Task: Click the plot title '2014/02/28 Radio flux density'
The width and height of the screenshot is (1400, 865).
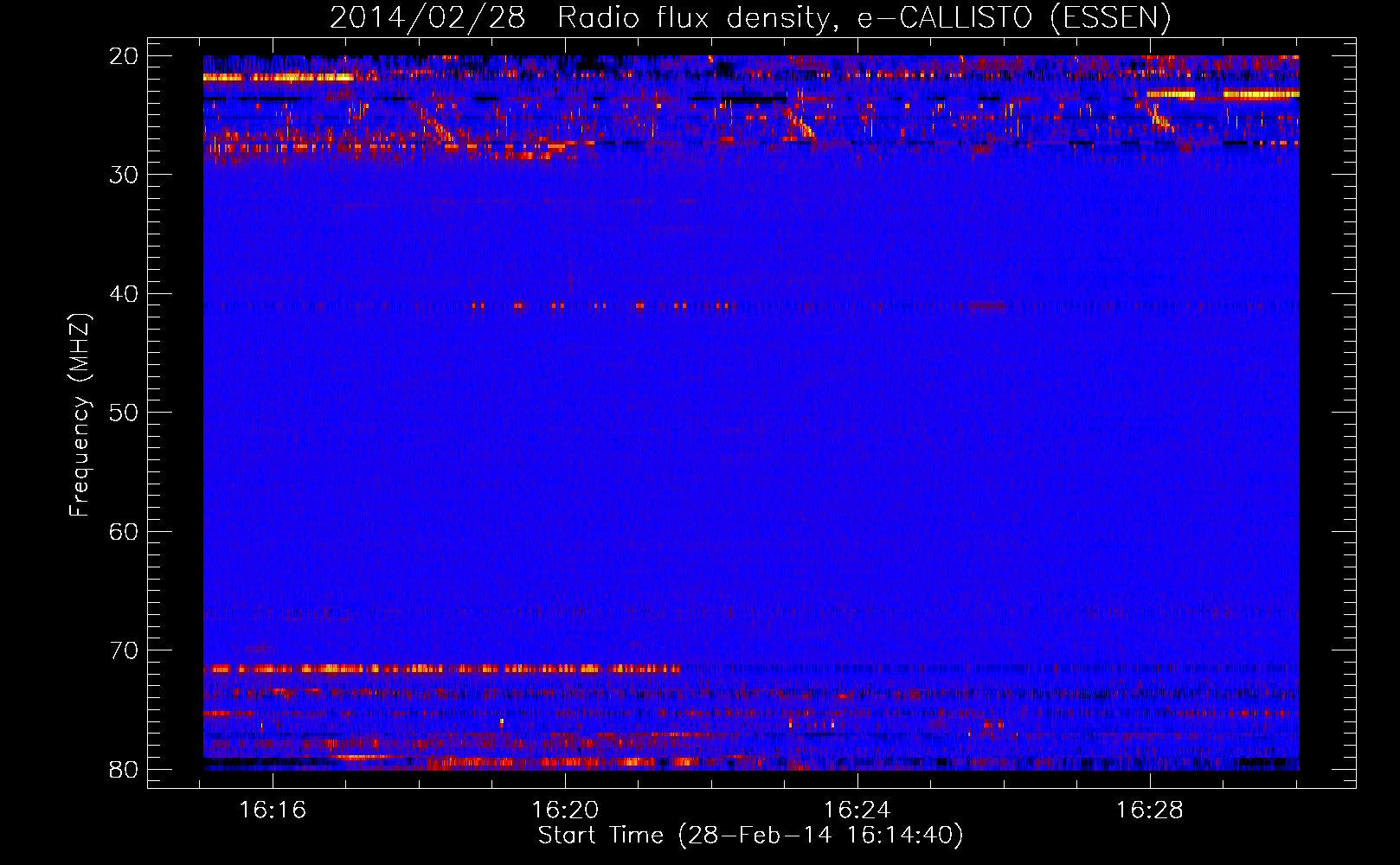Action: [749, 17]
